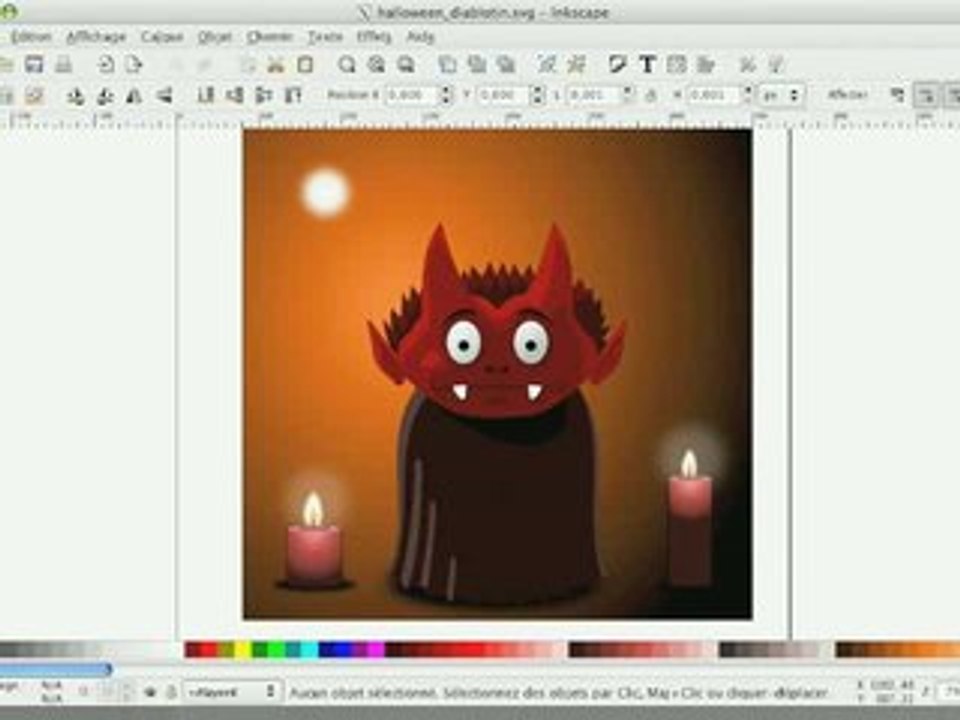Image resolution: width=960 pixels, height=720 pixels.
Task: Lower selection to bottom icon
Action: 205,96
